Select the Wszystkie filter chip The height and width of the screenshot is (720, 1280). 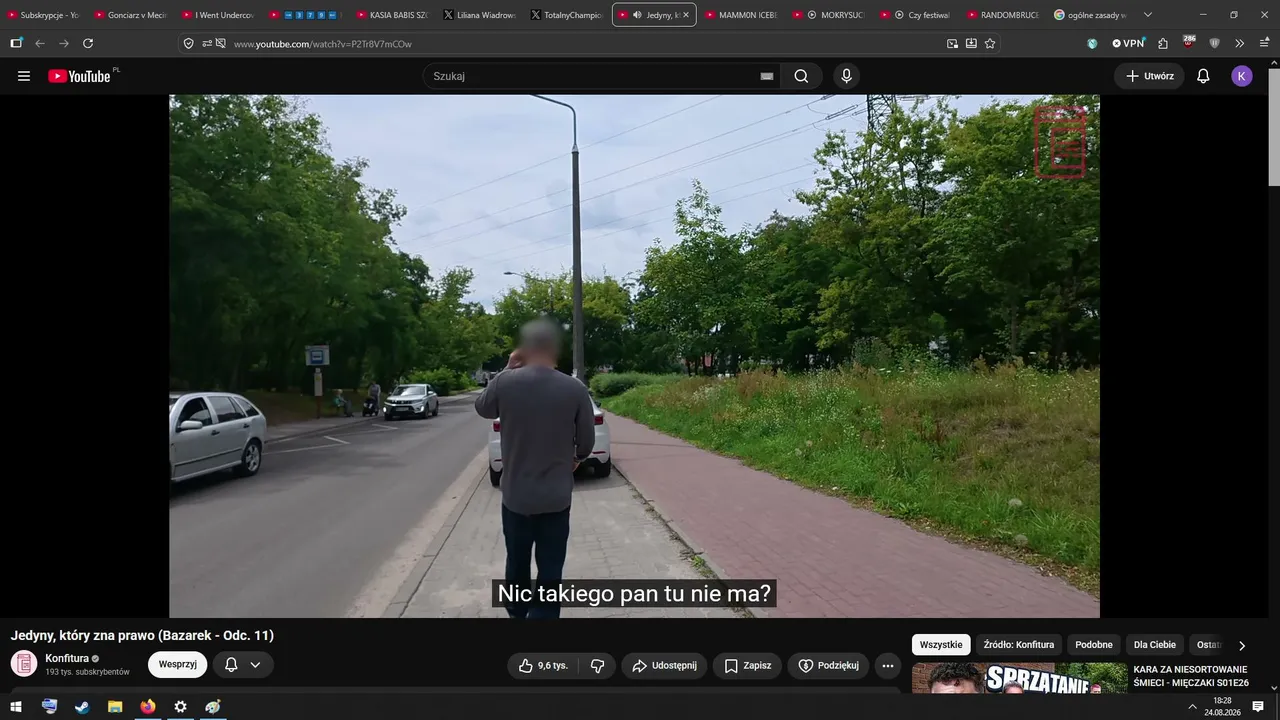coord(941,645)
